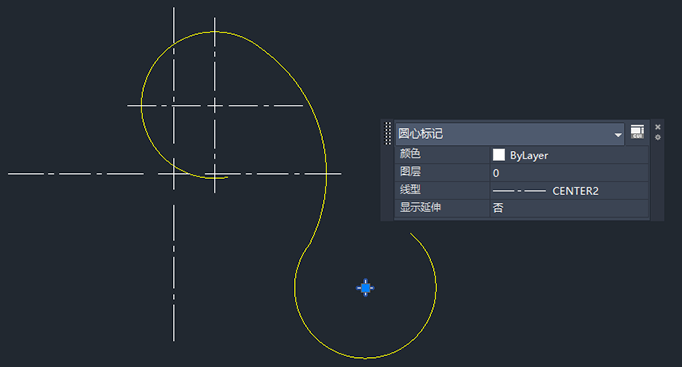Click the 图层 property label
Image resolution: width=682 pixels, height=367 pixels.
[x=410, y=171]
